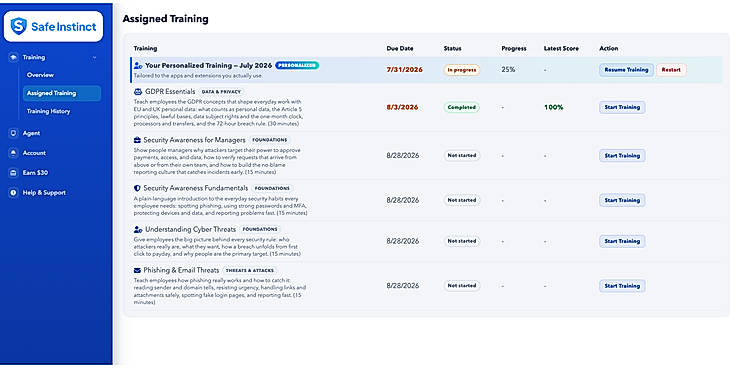The height and width of the screenshot is (368, 736).
Task: Click the THREATS & ATTACKS tag
Action: 250,271
